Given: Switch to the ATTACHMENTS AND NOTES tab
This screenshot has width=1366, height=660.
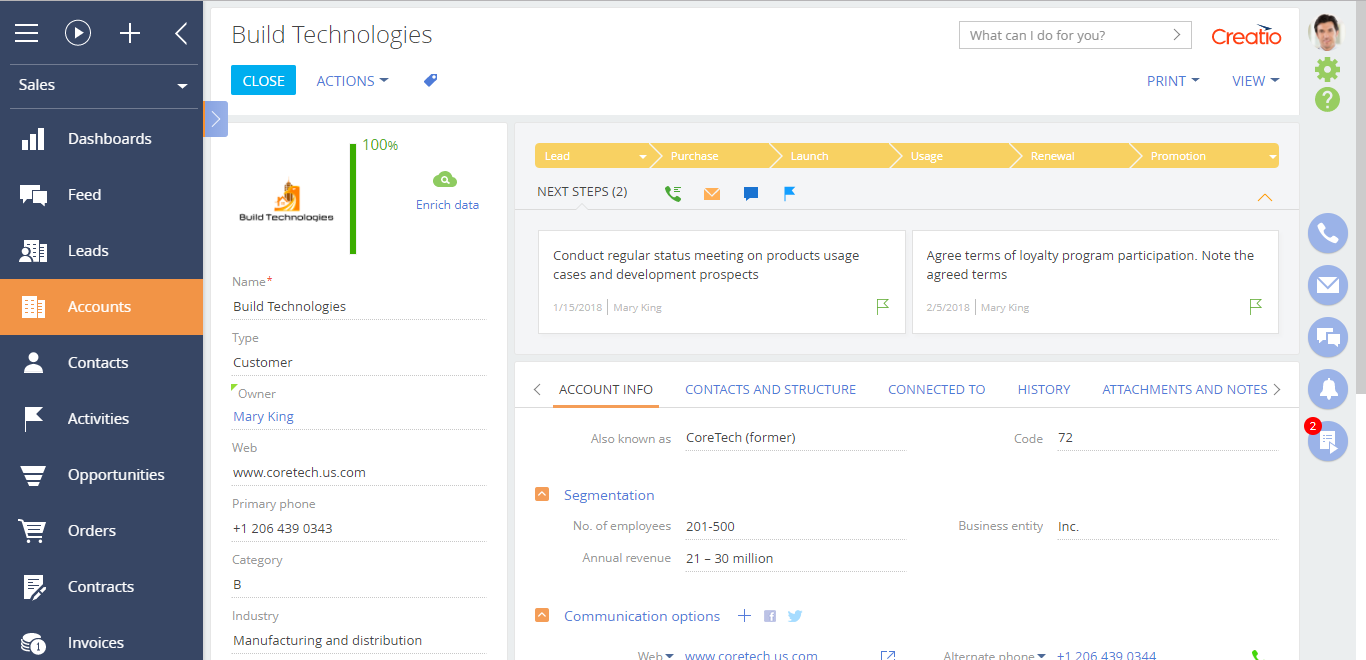Looking at the screenshot, I should click(1185, 390).
